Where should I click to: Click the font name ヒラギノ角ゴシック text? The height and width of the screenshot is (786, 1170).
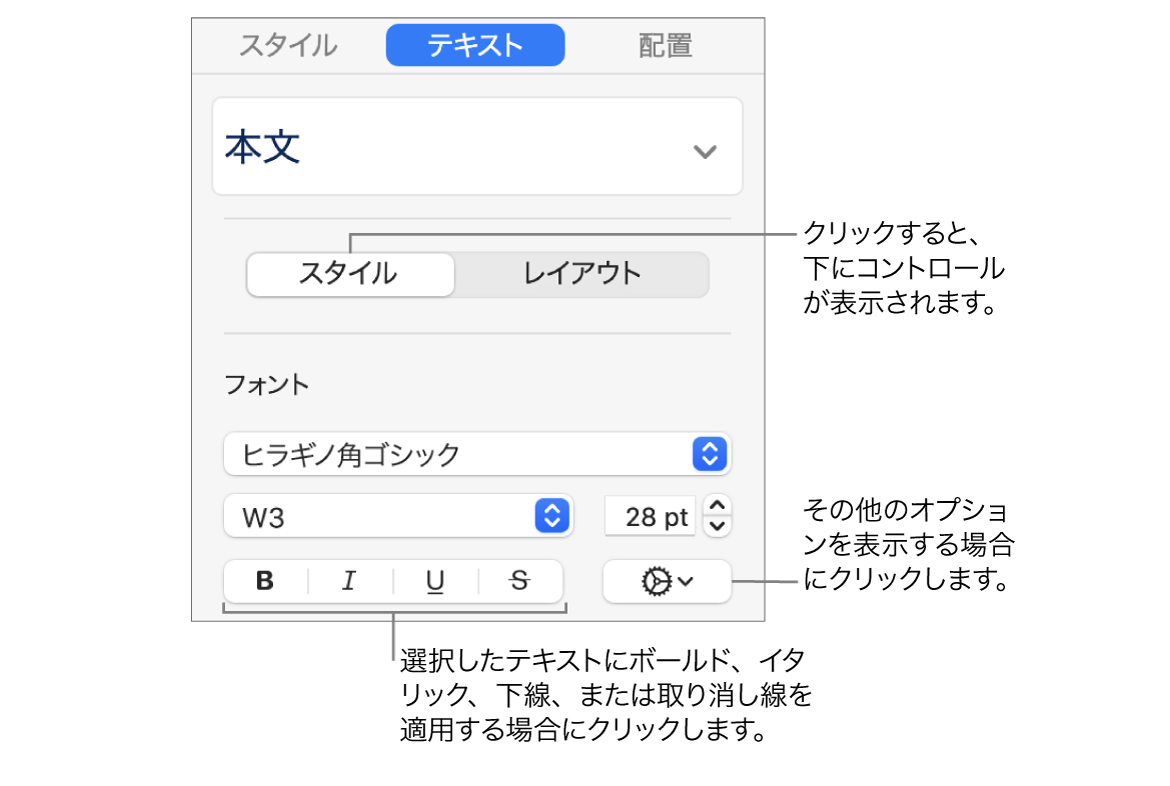point(352,455)
